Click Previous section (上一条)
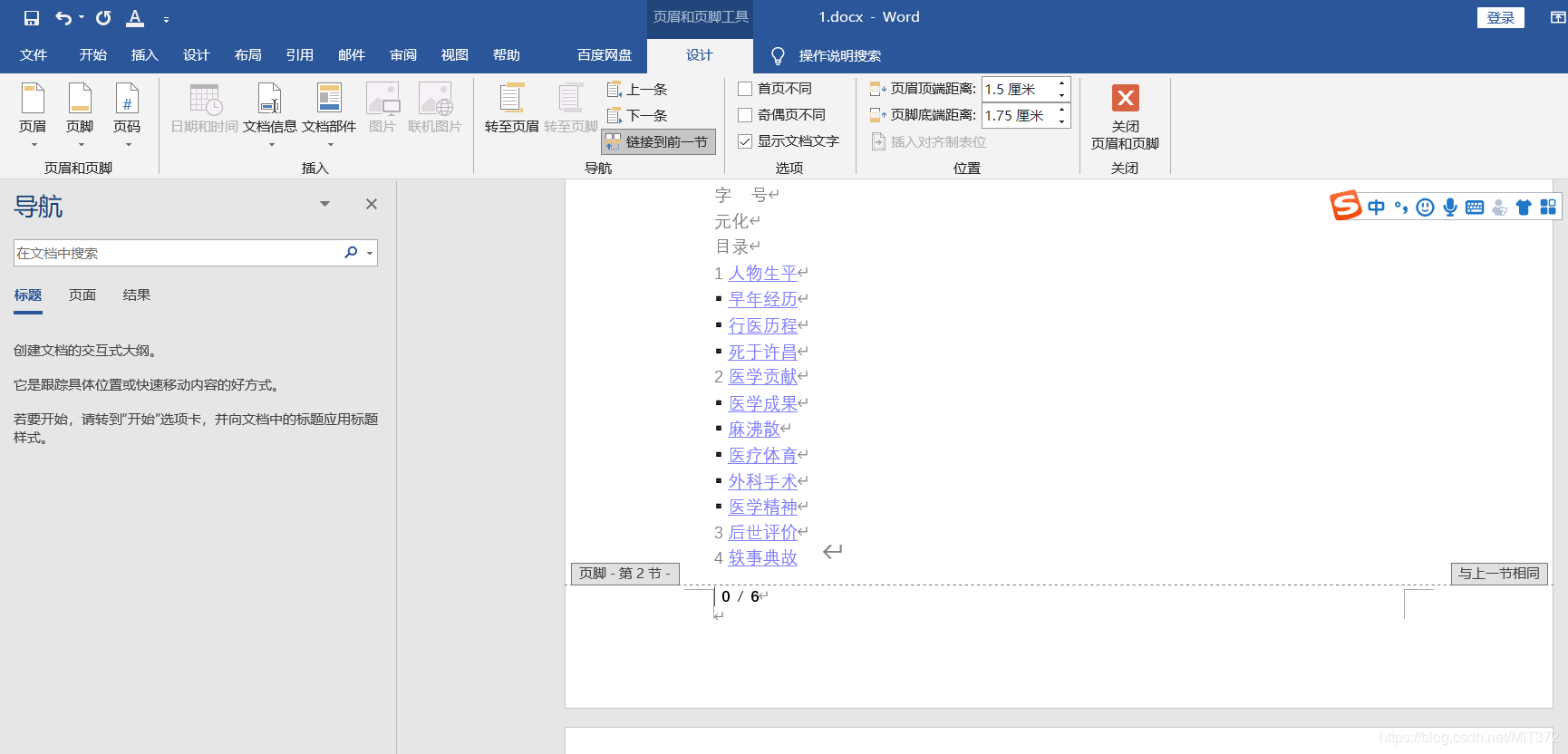The height and width of the screenshot is (754, 1568). pos(637,90)
